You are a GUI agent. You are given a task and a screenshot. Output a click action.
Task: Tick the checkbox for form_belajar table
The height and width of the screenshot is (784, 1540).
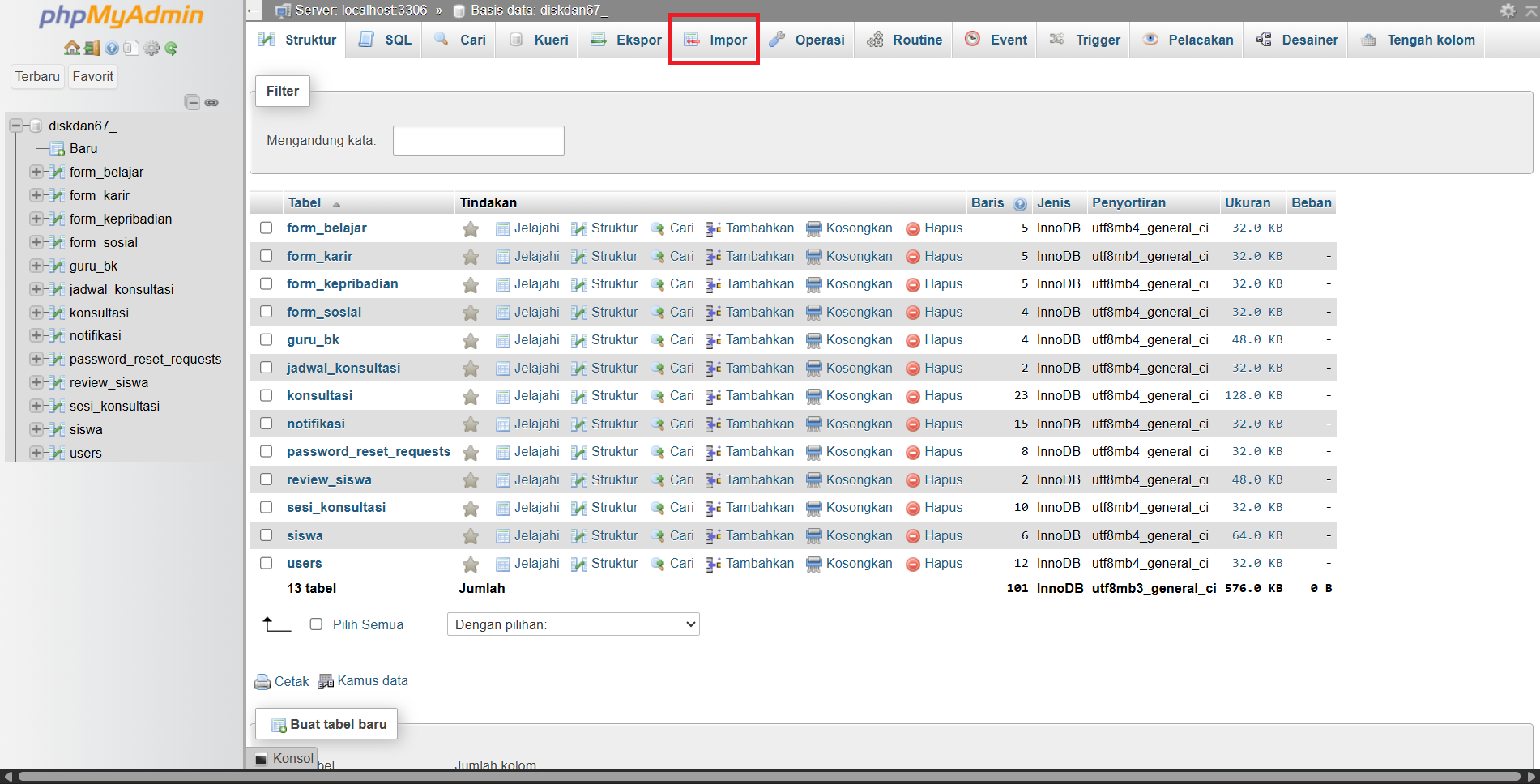pyautogui.click(x=266, y=228)
